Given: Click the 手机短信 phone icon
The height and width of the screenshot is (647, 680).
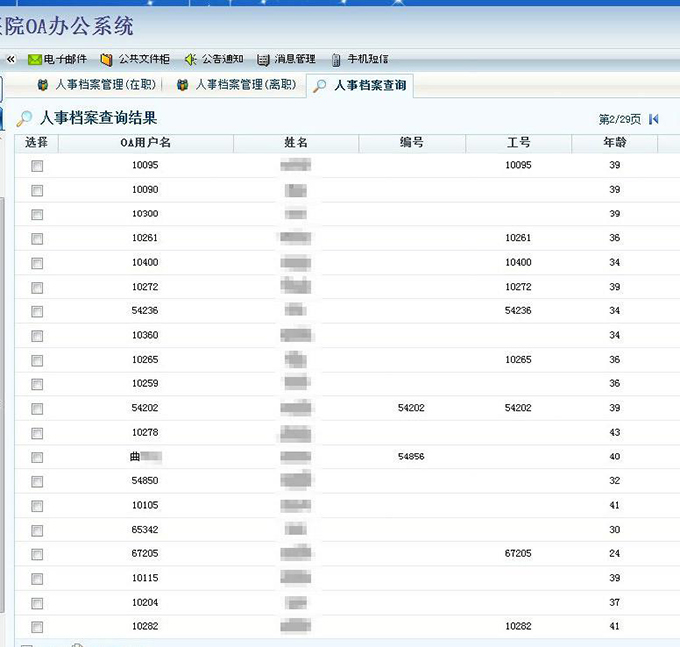Looking at the screenshot, I should pos(336,60).
